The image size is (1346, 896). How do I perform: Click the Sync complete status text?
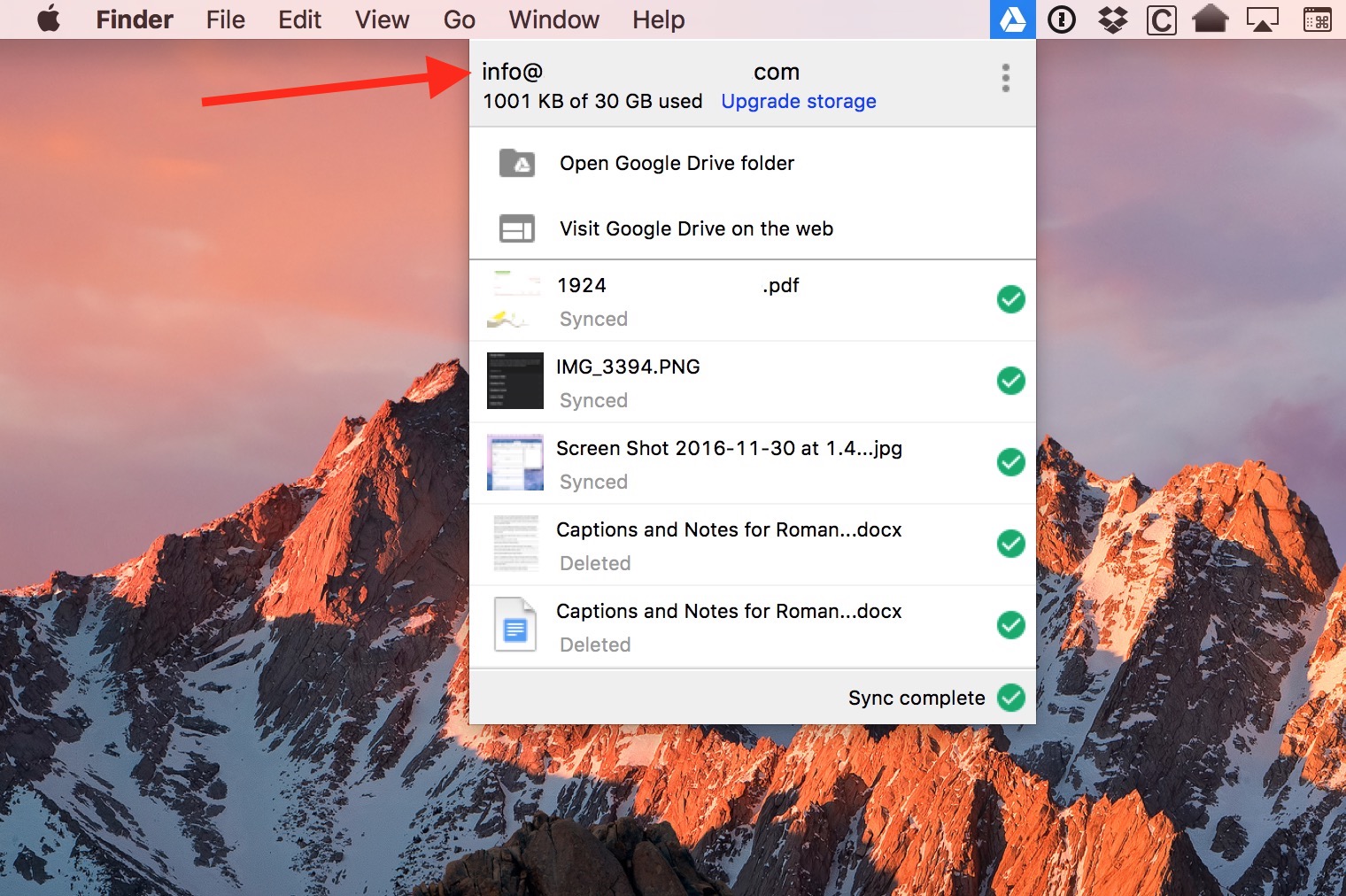coord(917,698)
